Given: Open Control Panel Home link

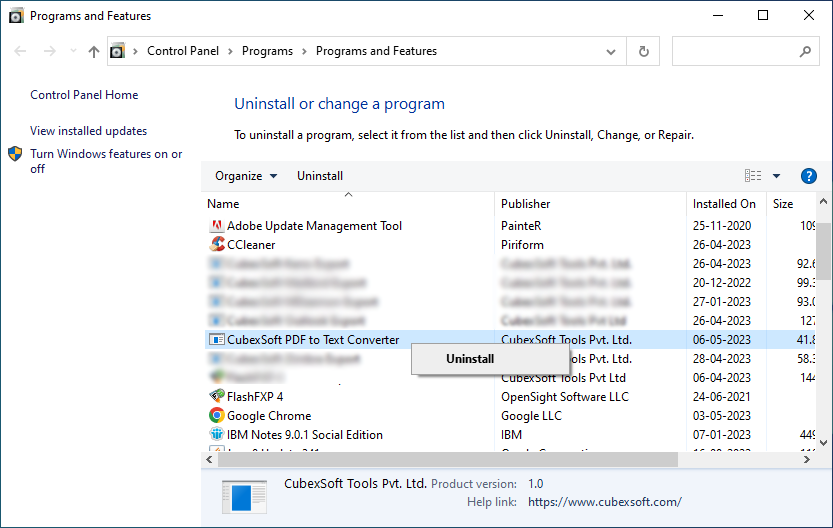Looking at the screenshot, I should (84, 95).
